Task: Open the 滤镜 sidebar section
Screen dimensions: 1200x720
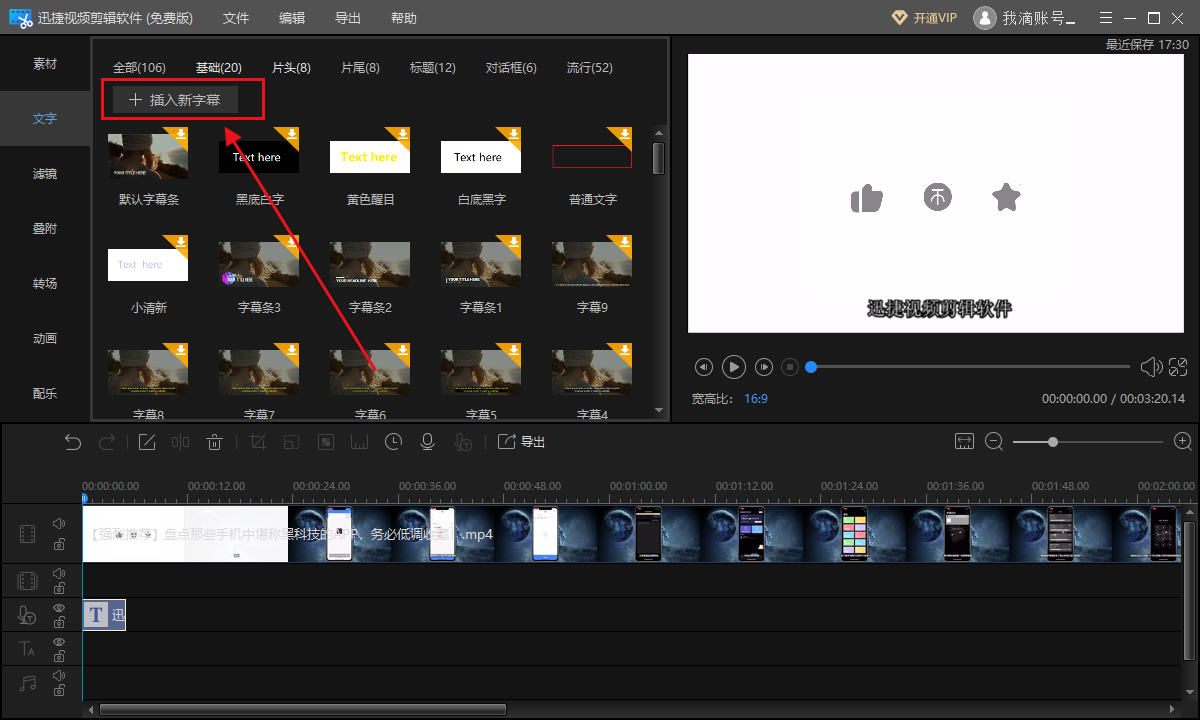Action: pos(45,173)
